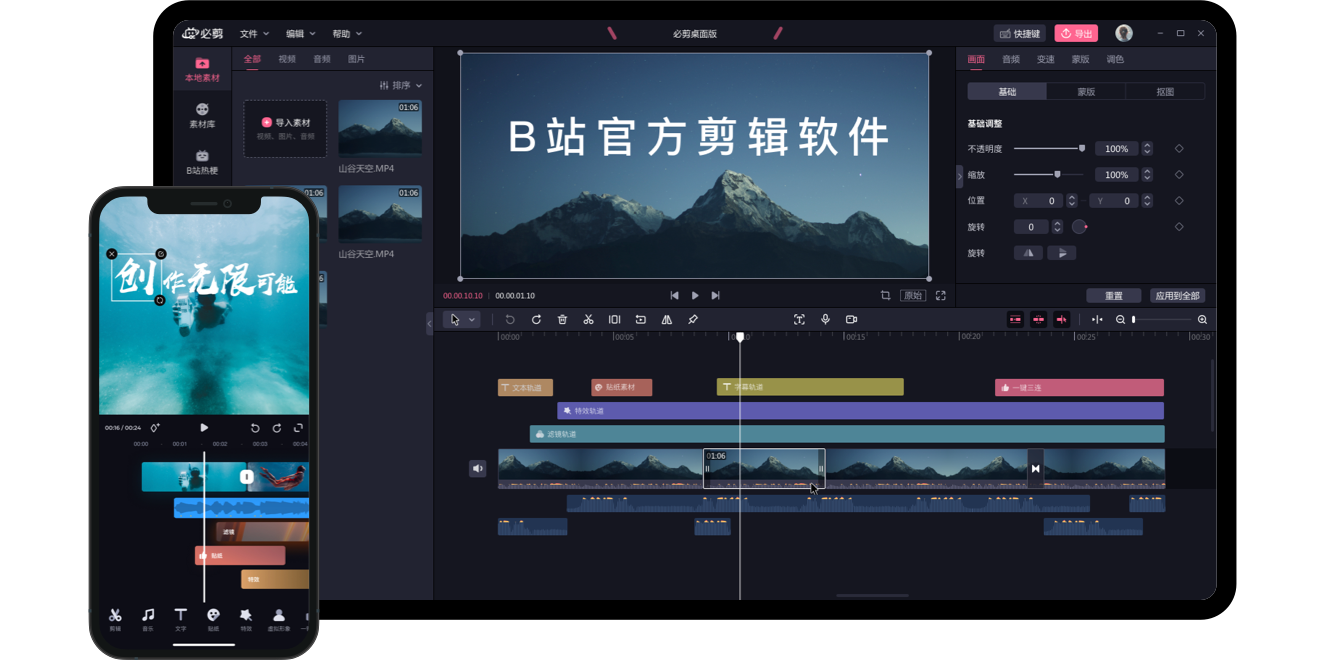Click the scale percentage stepper arrows

[1147, 175]
